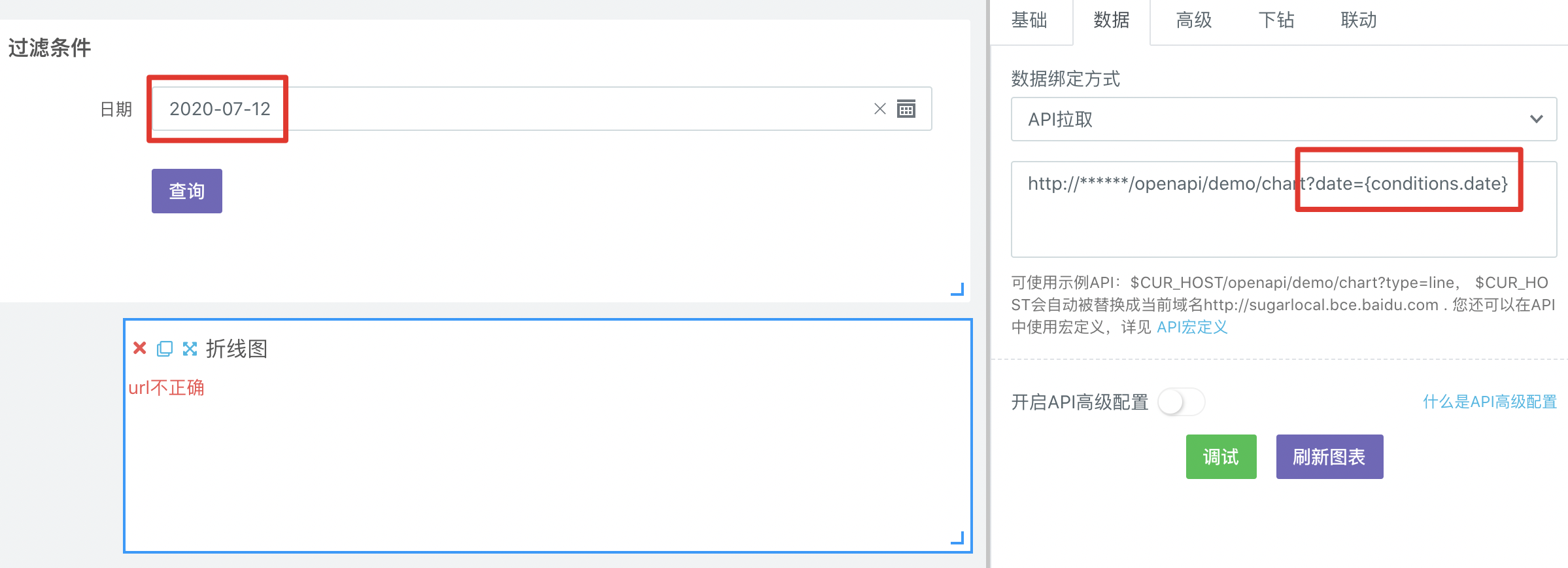Viewport: 1568px width, 568px height.
Task: Switch to the 基础 tab
Action: (1029, 20)
